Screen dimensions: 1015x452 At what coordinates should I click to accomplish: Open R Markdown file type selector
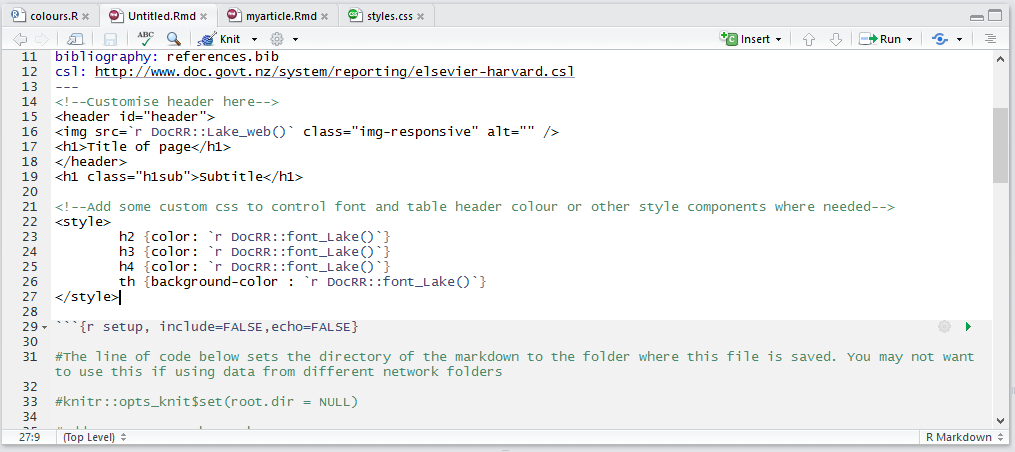[963, 437]
